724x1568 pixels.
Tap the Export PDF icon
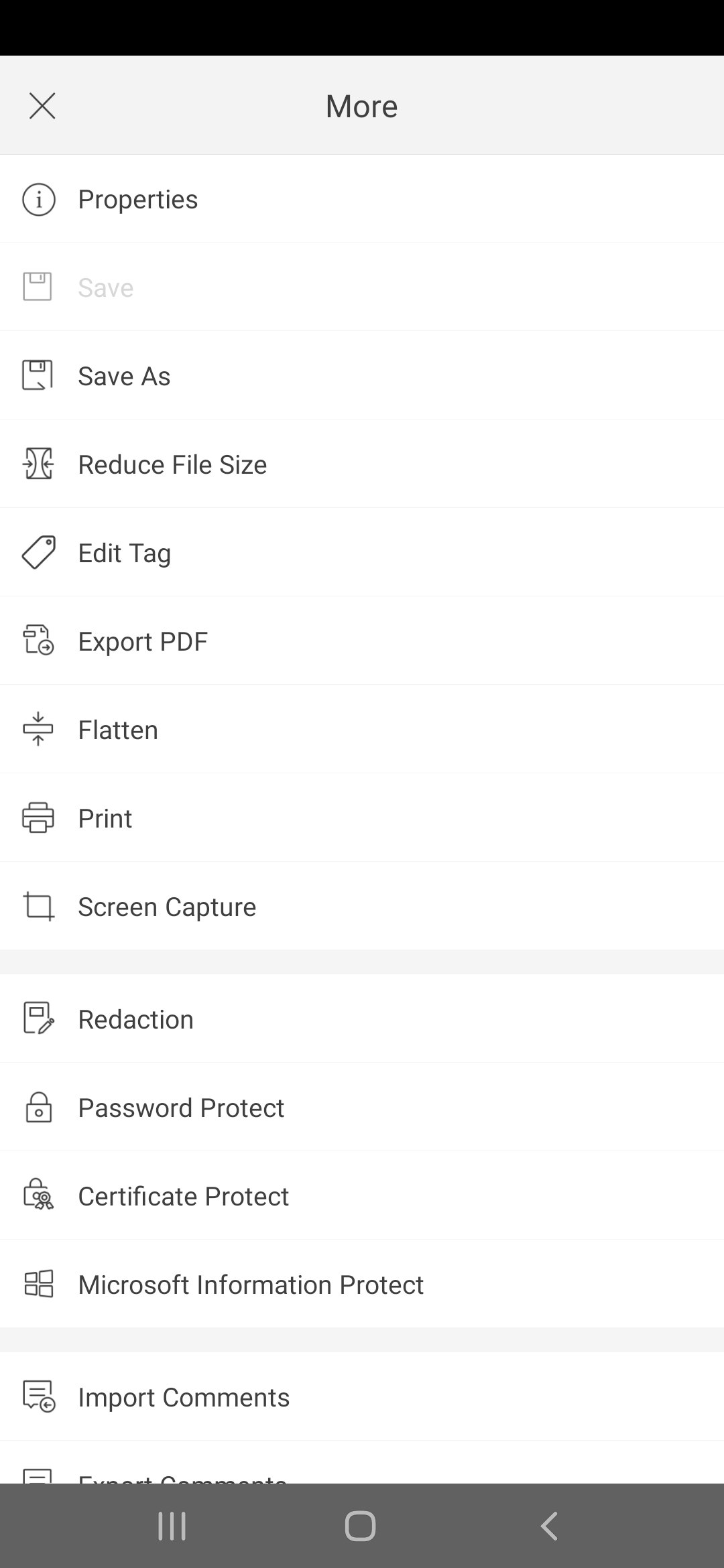38,640
